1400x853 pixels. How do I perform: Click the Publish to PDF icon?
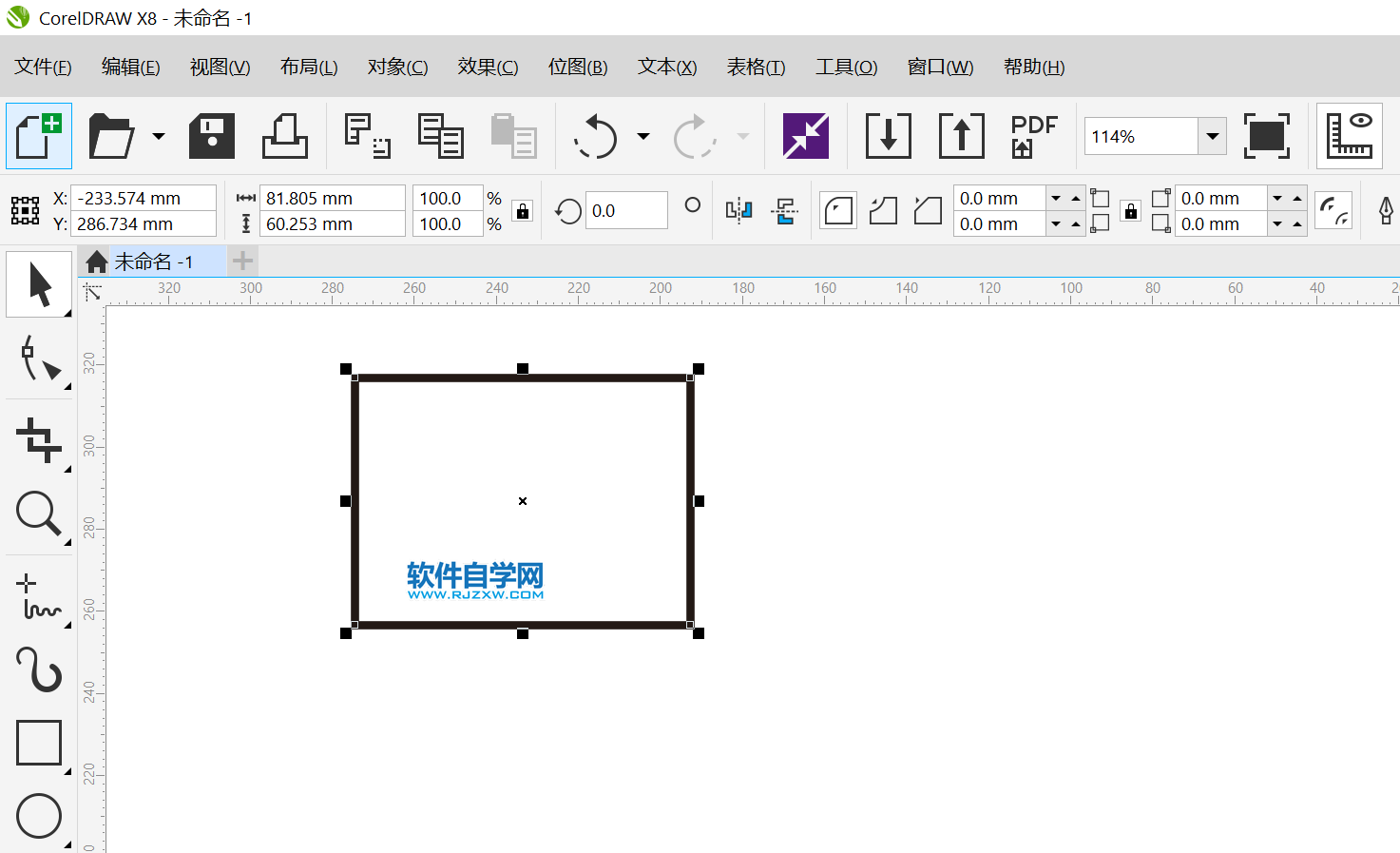tap(1033, 136)
